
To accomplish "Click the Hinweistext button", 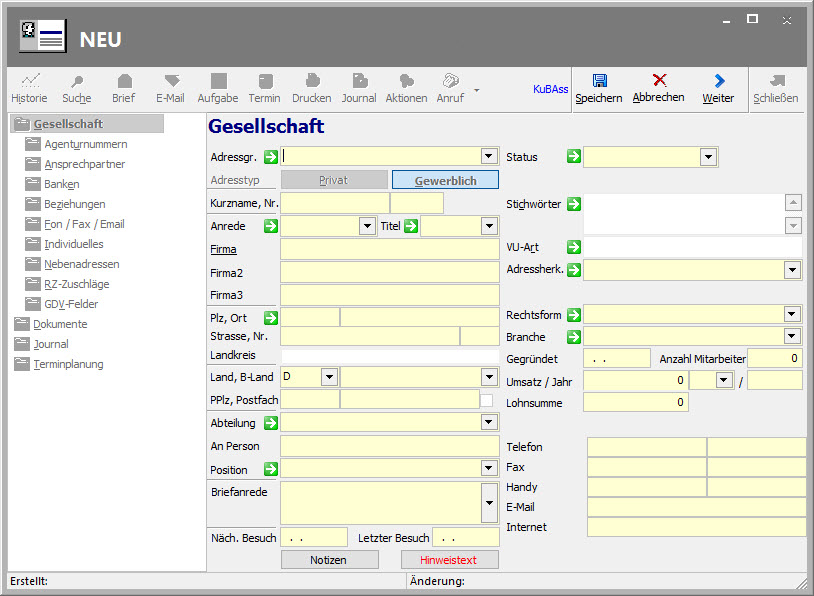I will click(449, 560).
